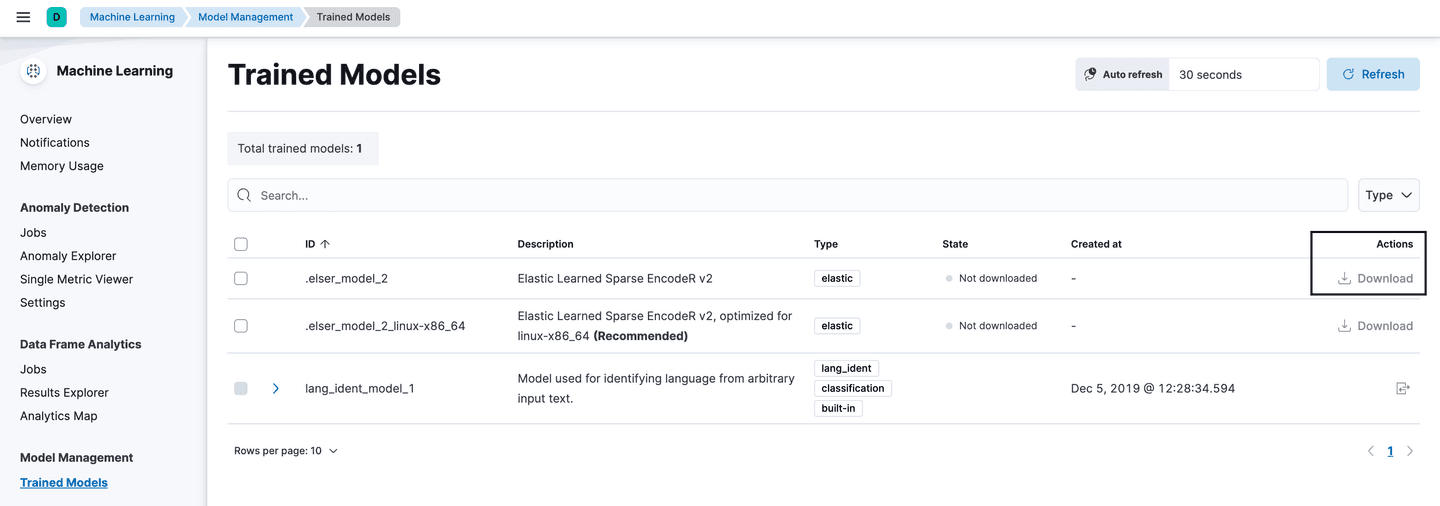Check the .elser_model_2_linux-x86_64 row checkbox

point(241,326)
